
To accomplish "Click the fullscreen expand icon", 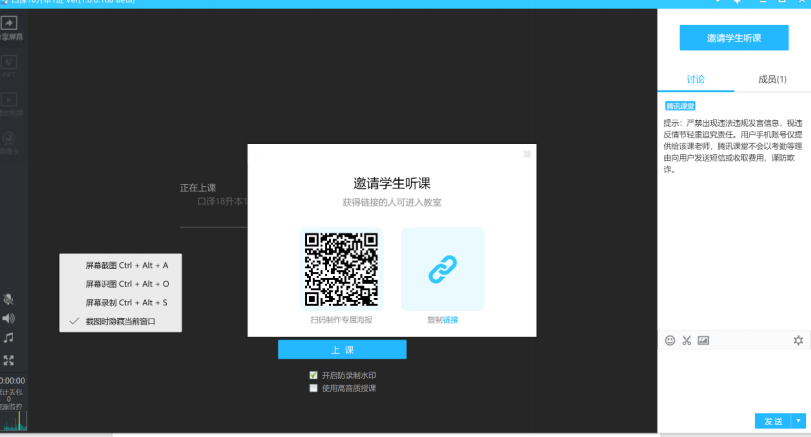I will point(9,360).
